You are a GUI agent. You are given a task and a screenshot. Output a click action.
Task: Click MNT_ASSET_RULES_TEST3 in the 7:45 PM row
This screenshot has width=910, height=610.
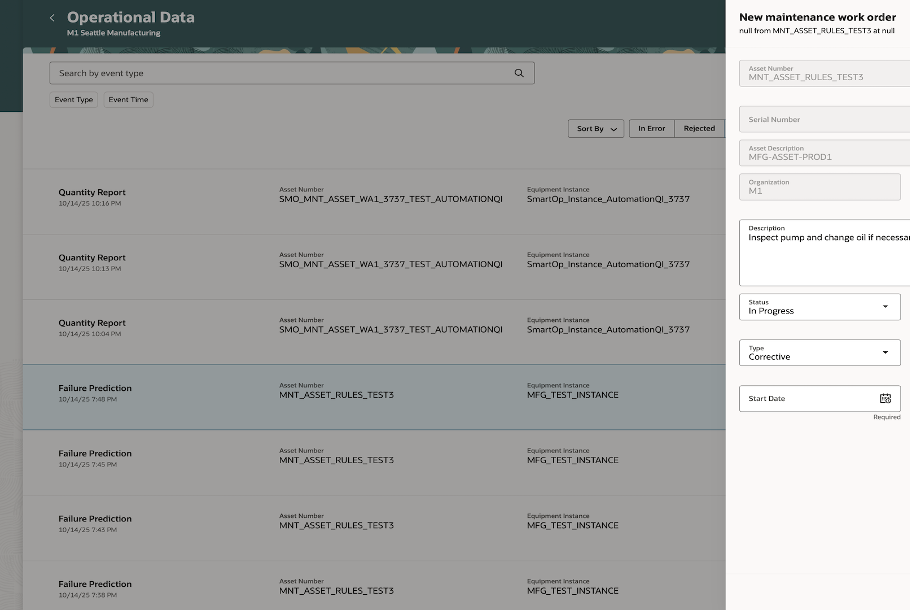pos(336,460)
